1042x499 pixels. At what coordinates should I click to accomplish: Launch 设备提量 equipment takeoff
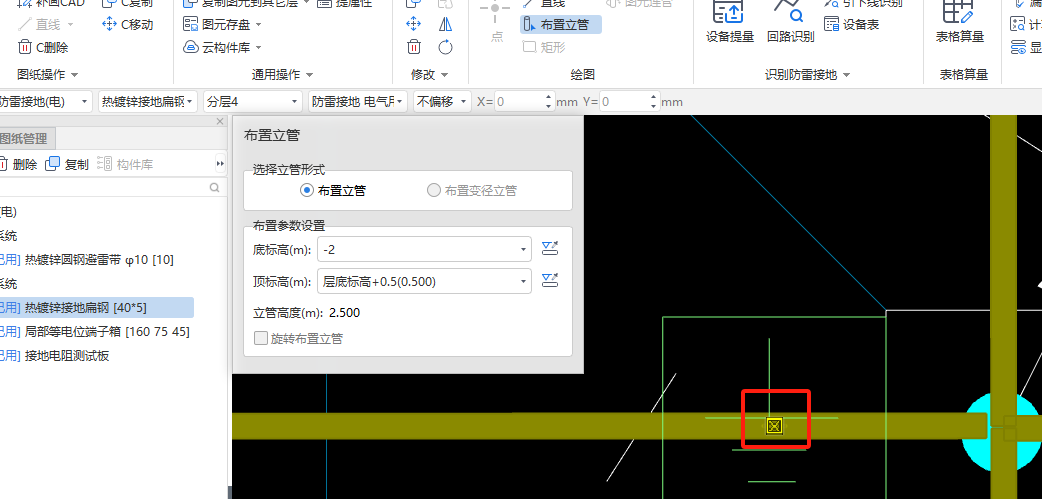tap(730, 23)
